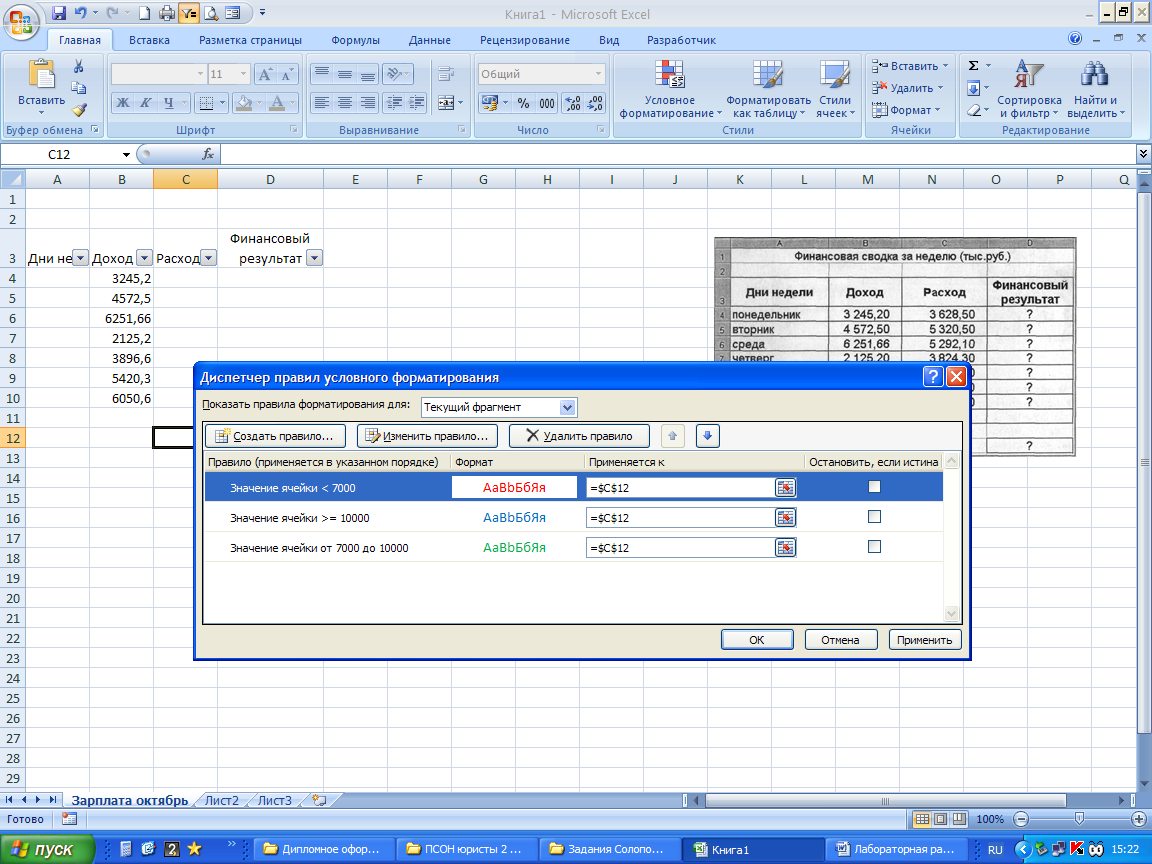Open Sort and Filter (Сортировка и фильтр)
The height and width of the screenshot is (864, 1152).
1029,89
